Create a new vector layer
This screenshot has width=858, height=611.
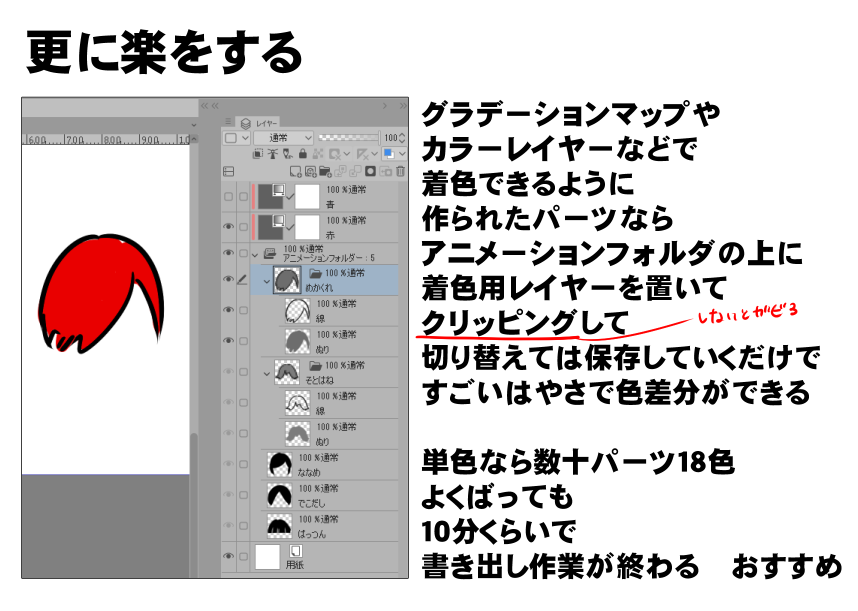(310, 171)
